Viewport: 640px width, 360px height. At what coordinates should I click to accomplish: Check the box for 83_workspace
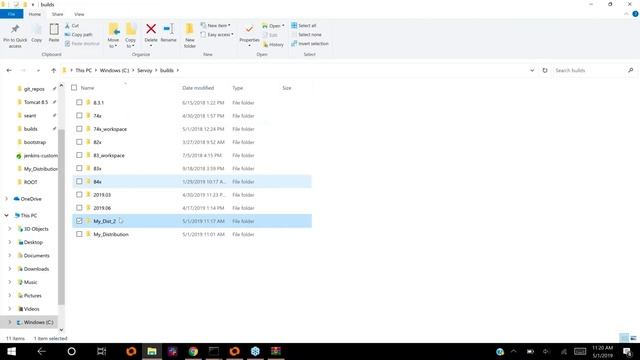click(x=79, y=155)
